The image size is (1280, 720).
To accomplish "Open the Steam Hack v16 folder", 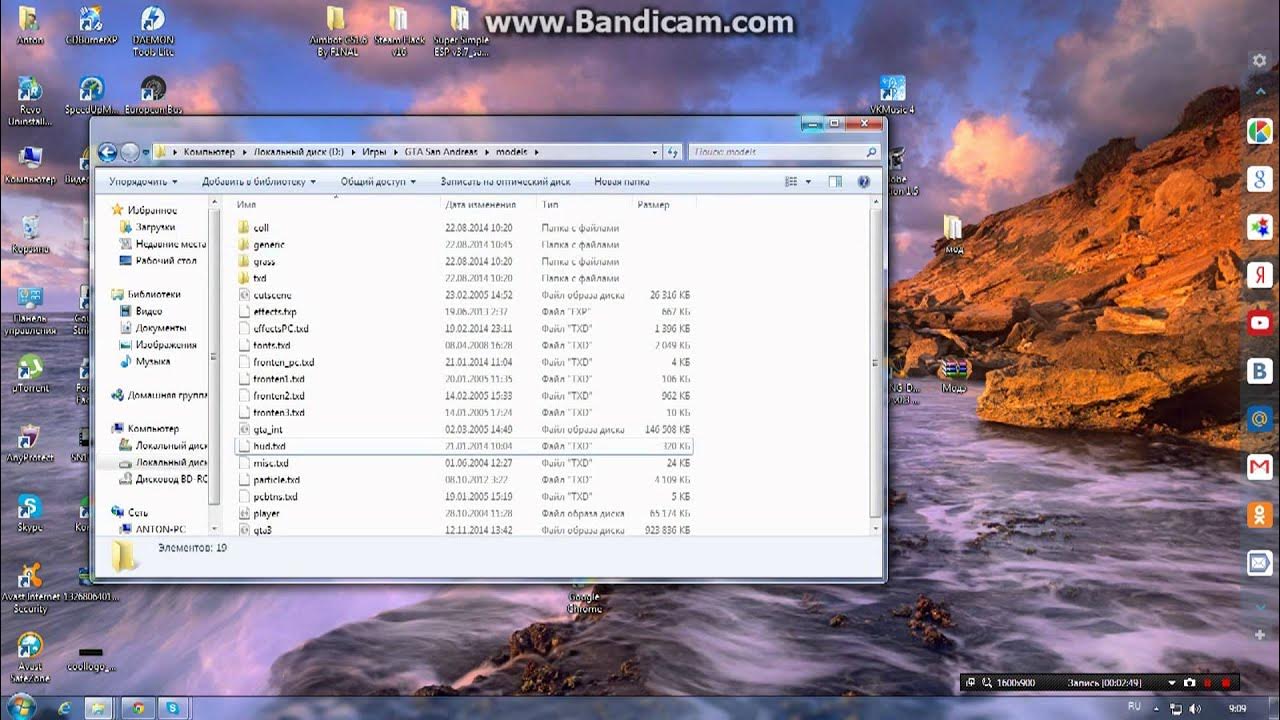I will (x=399, y=30).
